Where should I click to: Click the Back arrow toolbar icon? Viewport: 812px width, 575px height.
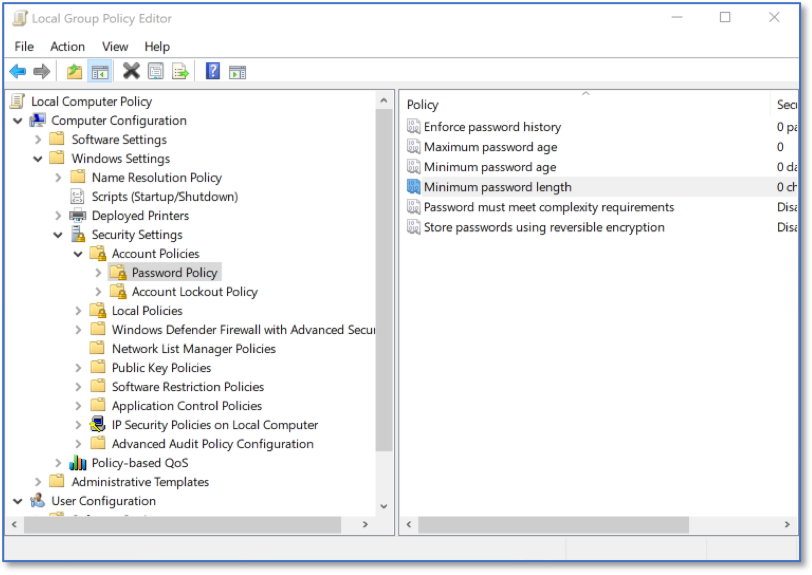pos(18,71)
